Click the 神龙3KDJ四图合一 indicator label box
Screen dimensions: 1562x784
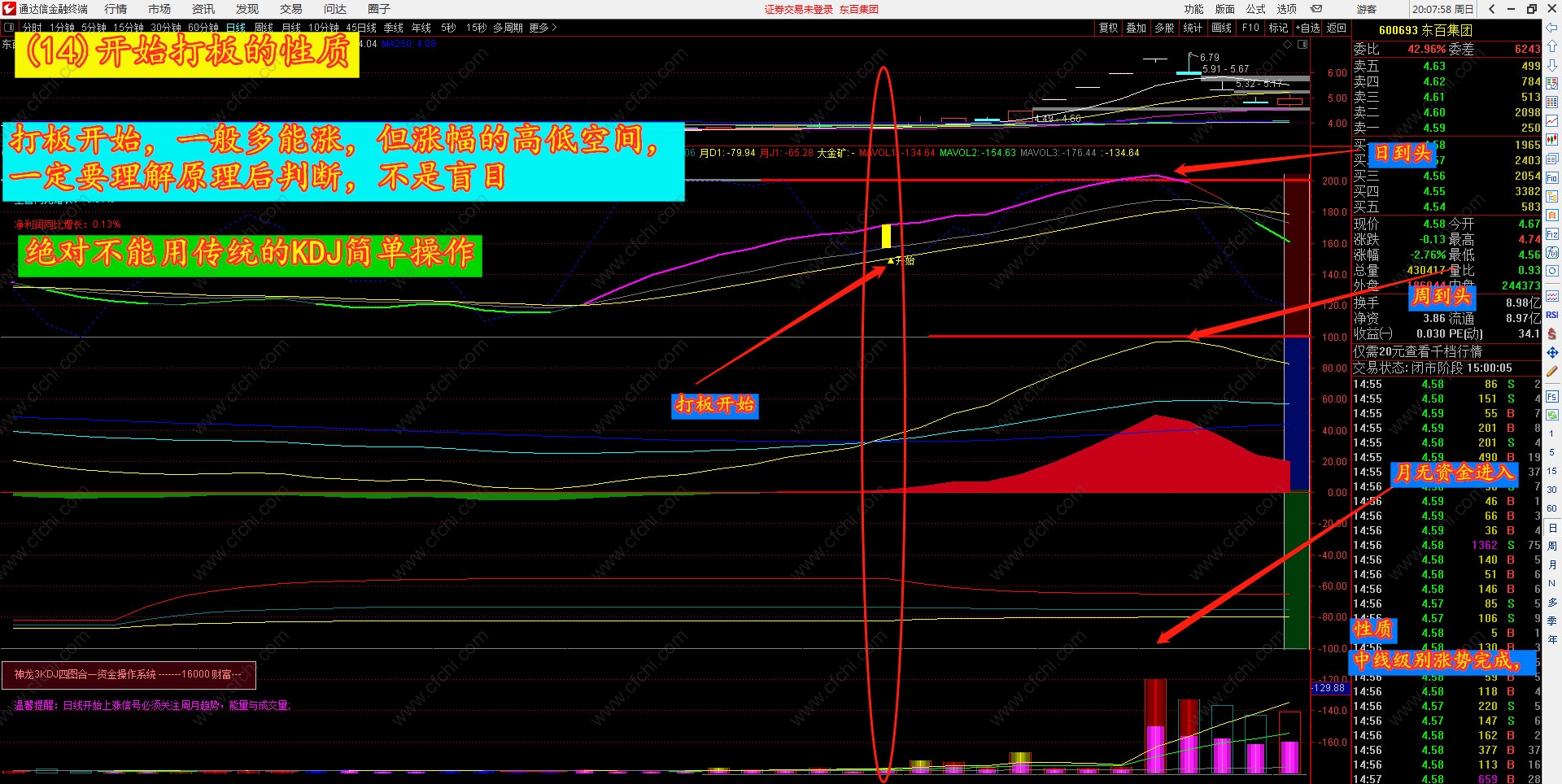[129, 675]
